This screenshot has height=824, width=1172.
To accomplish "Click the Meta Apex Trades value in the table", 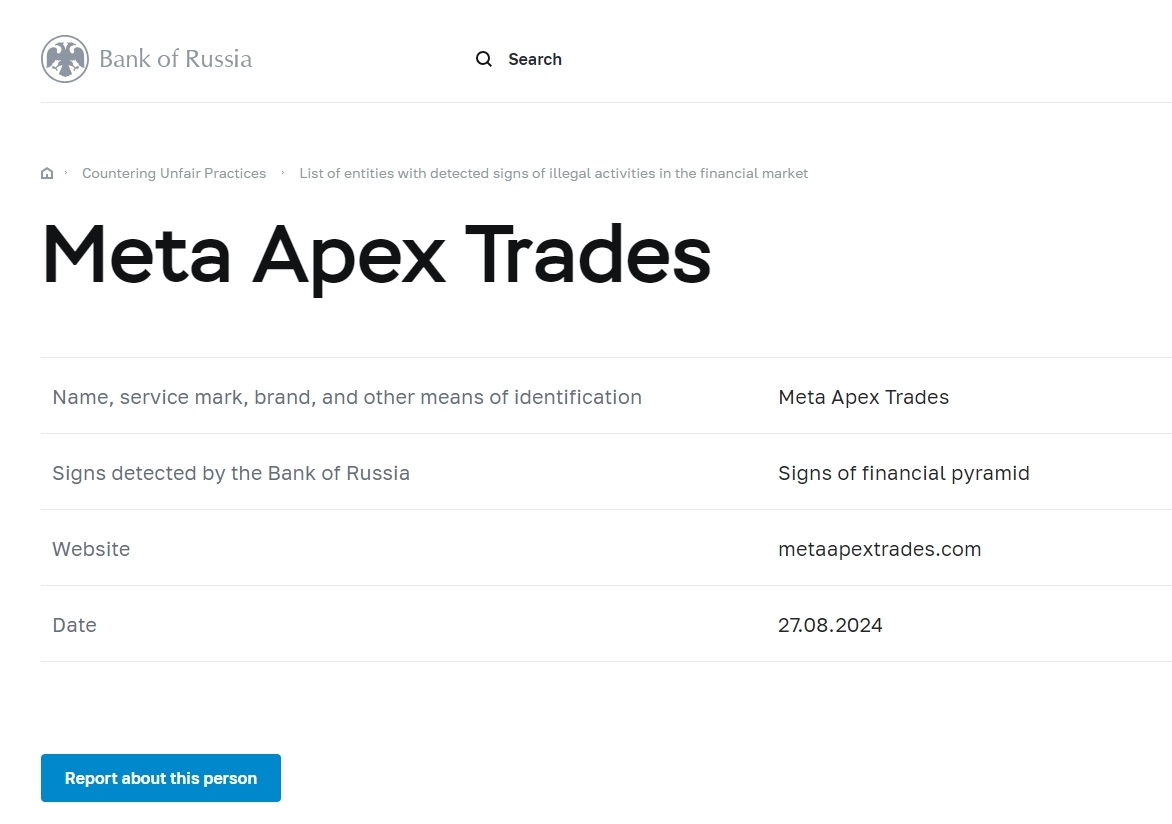I will point(863,397).
